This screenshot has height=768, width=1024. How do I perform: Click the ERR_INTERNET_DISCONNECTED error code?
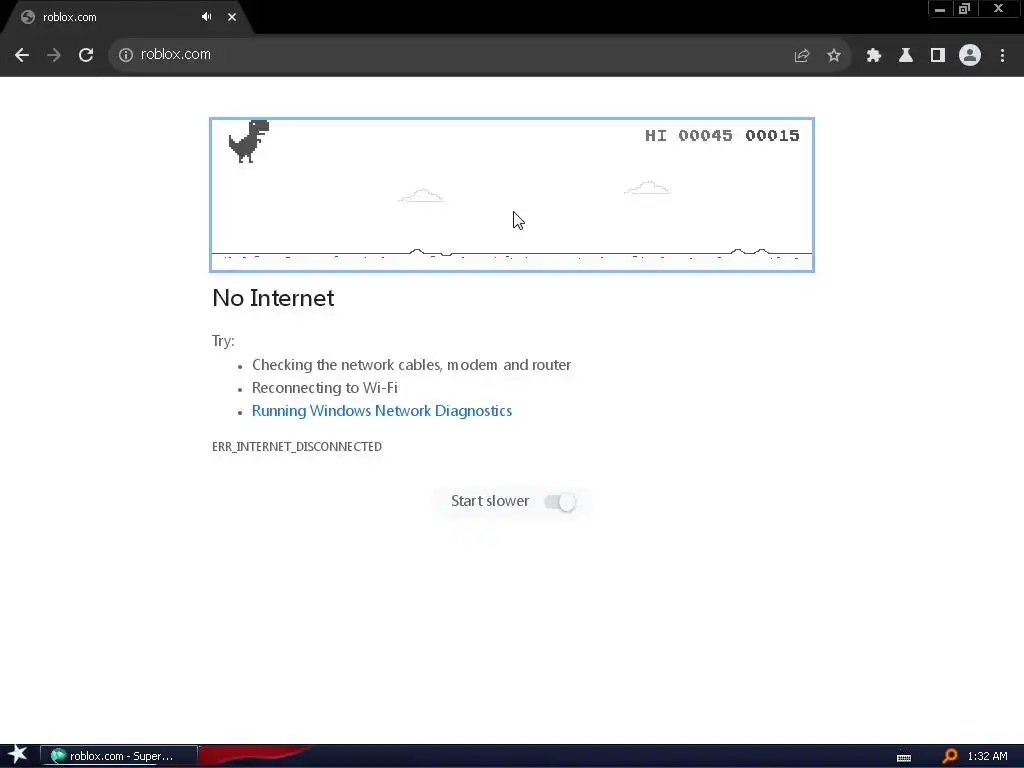point(297,447)
